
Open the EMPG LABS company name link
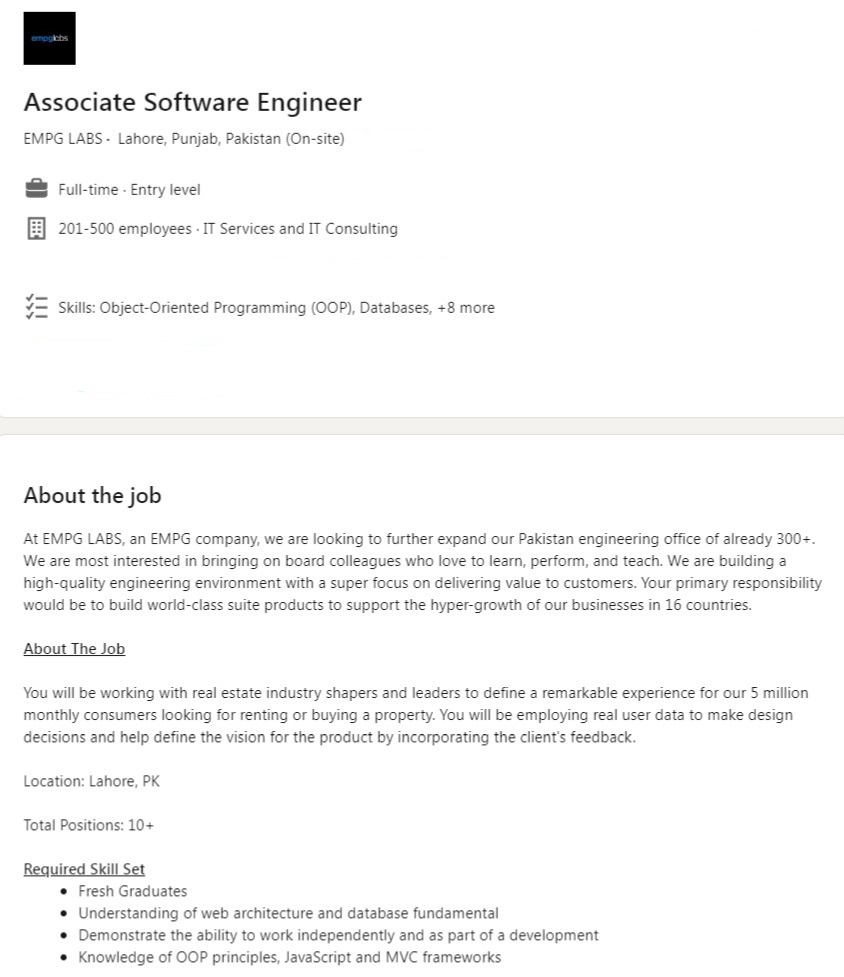(x=62, y=139)
